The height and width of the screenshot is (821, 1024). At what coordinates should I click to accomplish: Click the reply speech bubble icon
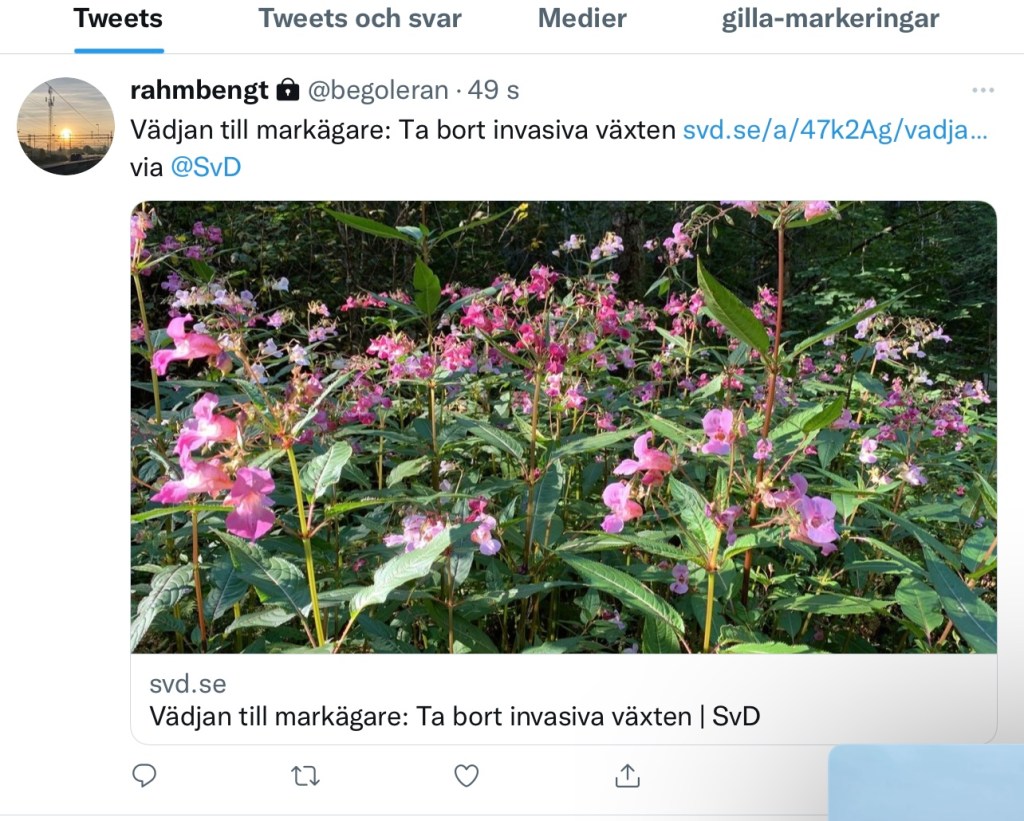pos(144,775)
